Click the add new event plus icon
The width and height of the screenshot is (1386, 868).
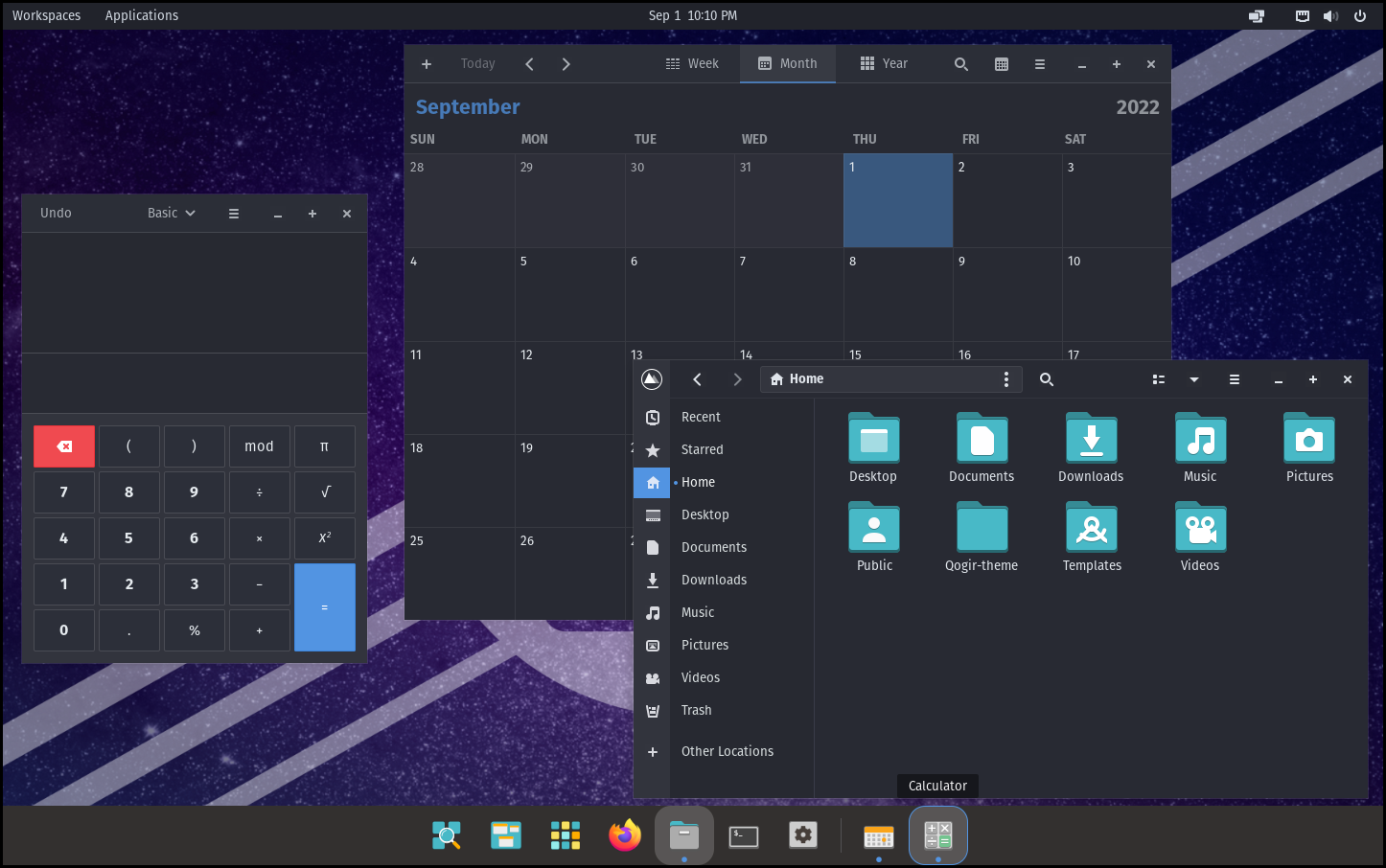tap(427, 64)
